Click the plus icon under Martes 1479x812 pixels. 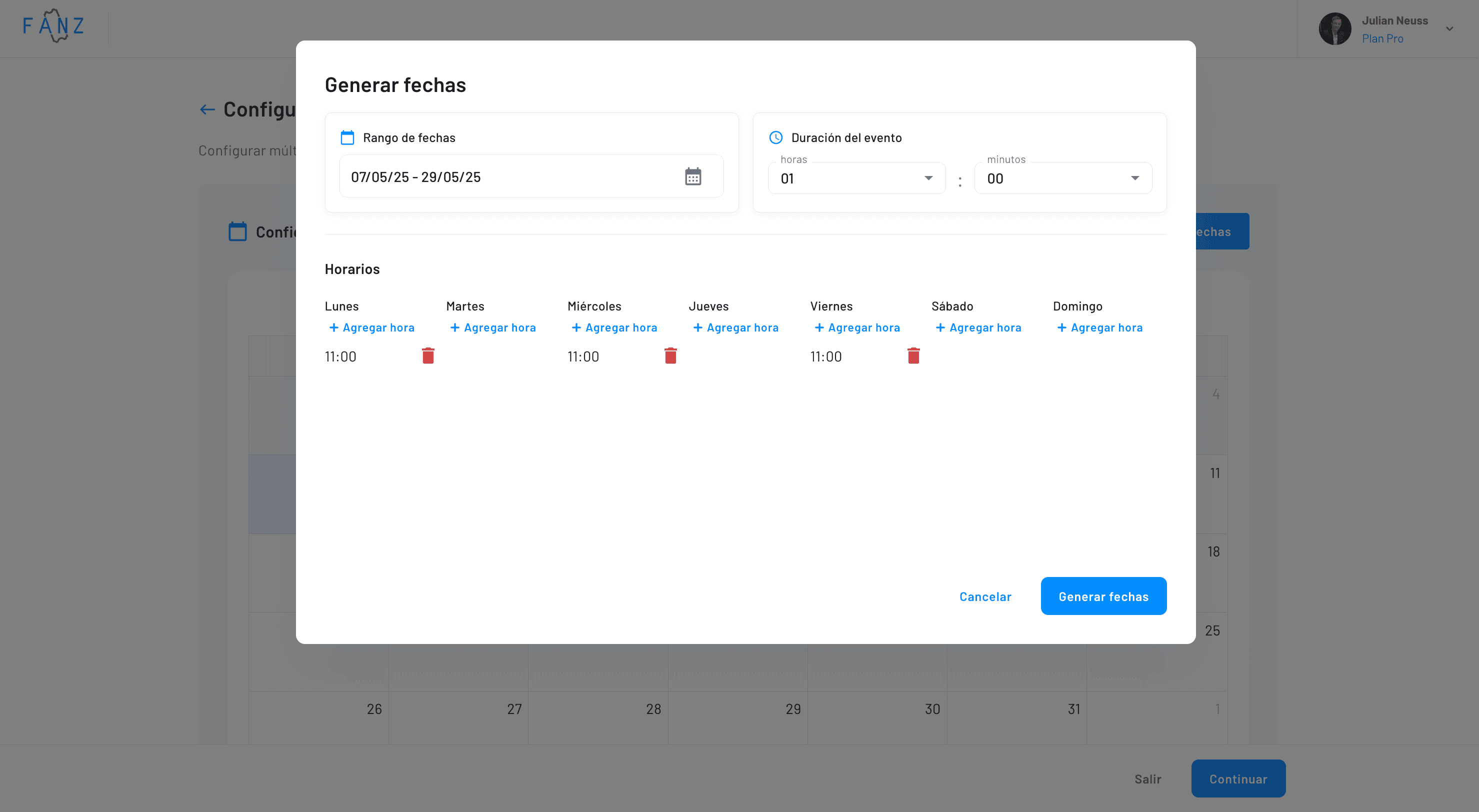click(x=454, y=327)
